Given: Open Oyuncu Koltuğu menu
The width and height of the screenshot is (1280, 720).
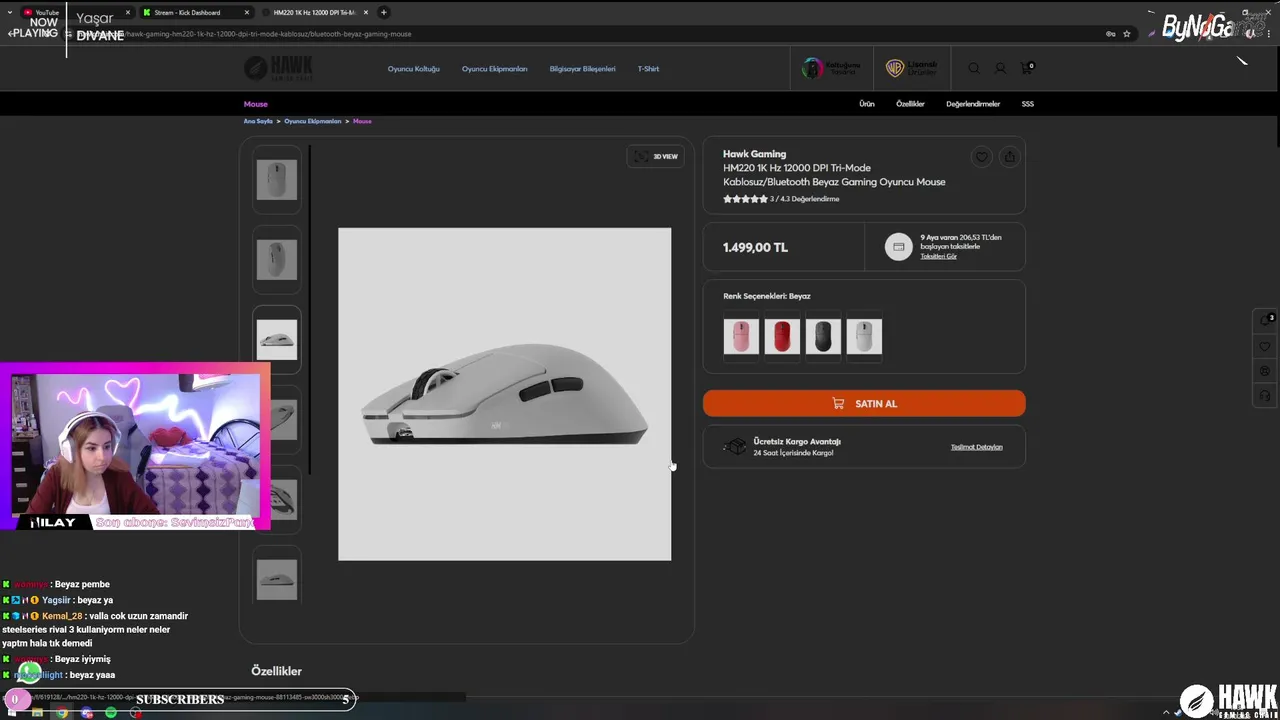Looking at the screenshot, I should pos(414,69).
